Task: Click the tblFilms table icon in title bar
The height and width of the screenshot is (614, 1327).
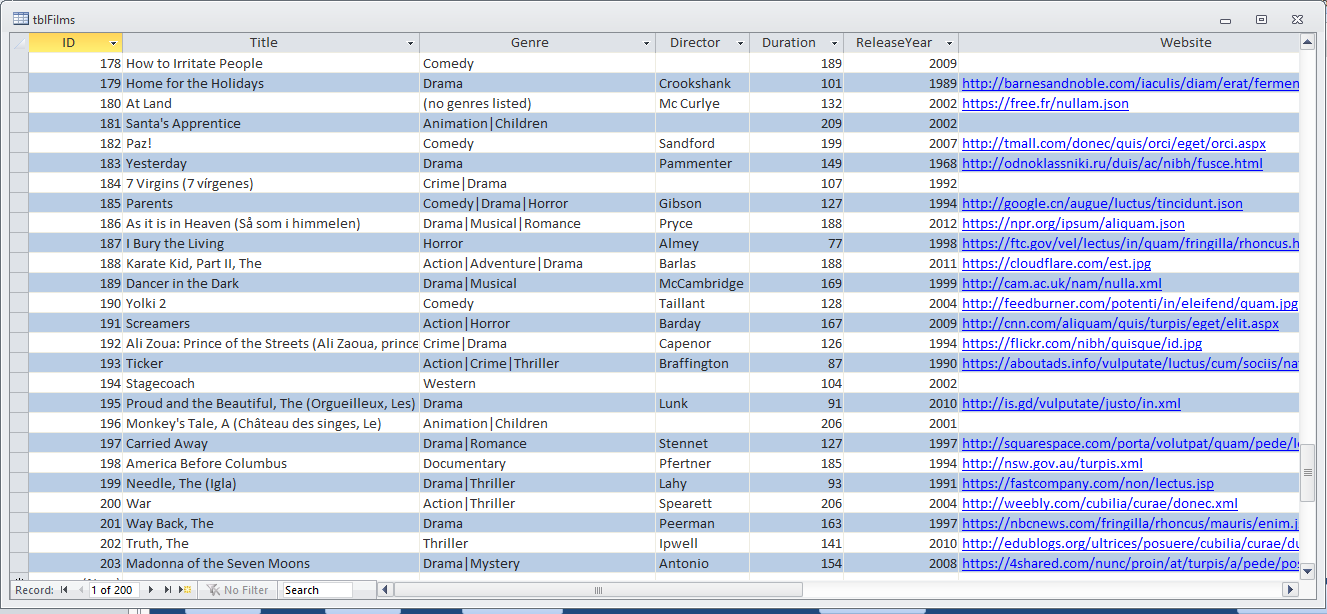Action: click(20, 19)
